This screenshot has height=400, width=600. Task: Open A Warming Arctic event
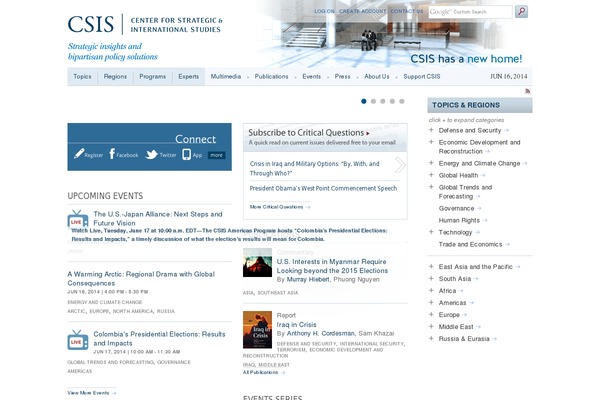141,279
